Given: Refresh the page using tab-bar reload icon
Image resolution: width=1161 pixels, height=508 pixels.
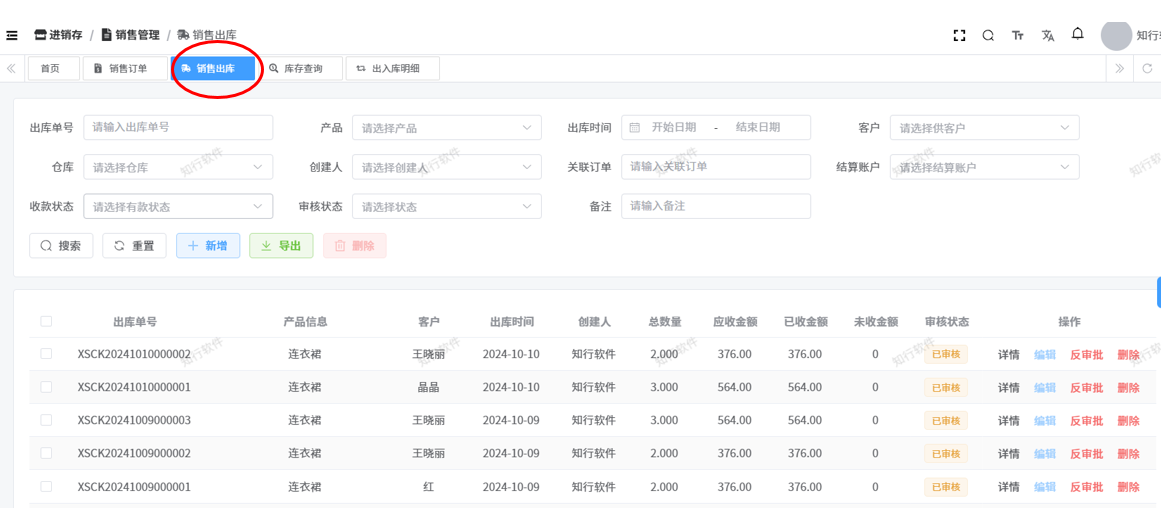Looking at the screenshot, I should point(1147,69).
